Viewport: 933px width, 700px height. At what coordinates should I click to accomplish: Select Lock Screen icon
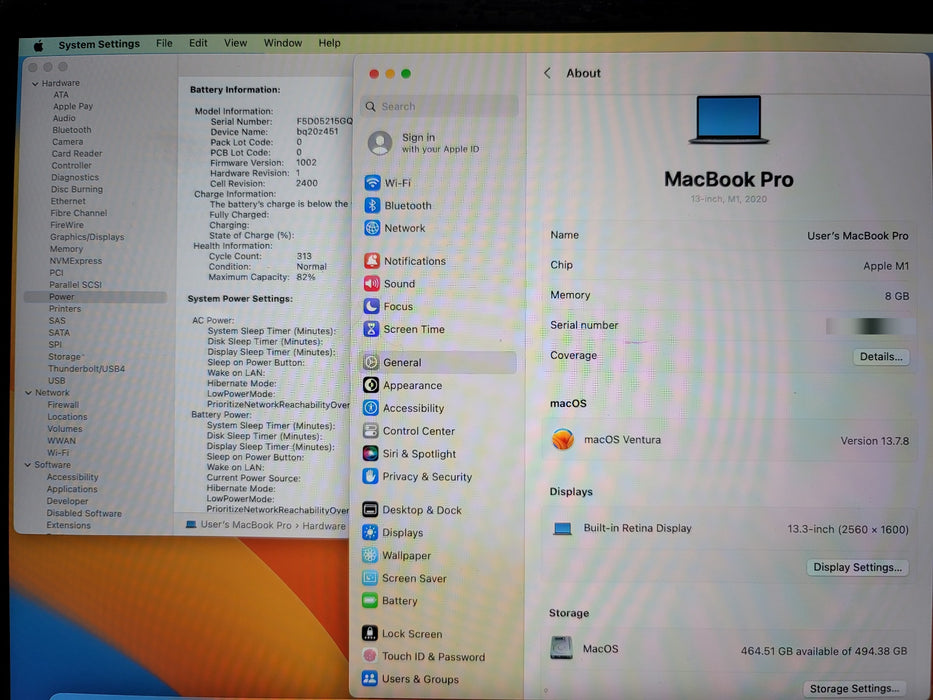370,633
